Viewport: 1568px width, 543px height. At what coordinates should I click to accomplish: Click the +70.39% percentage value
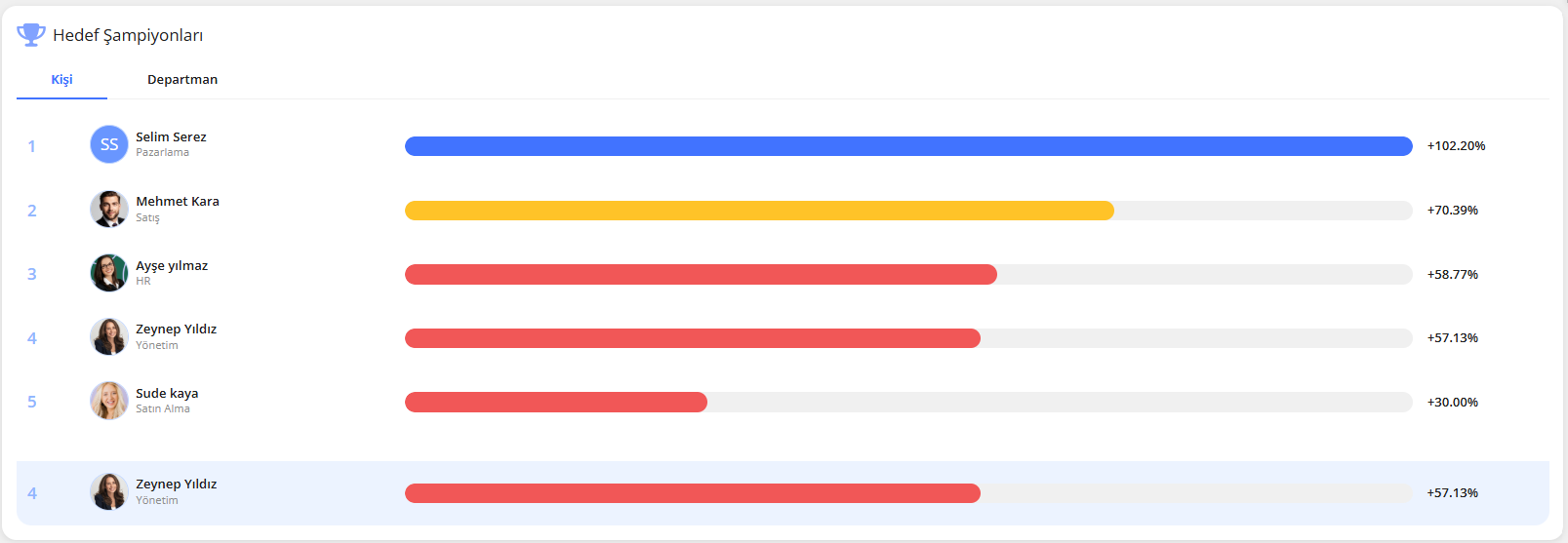pos(1452,211)
